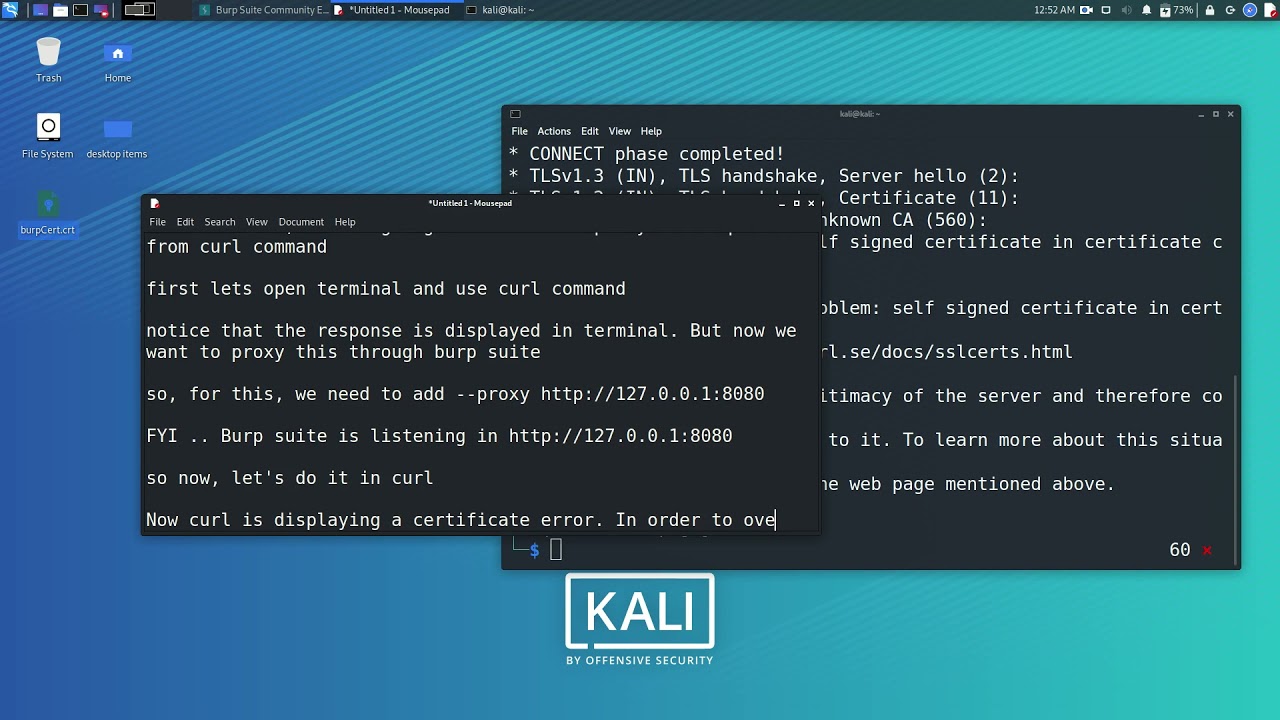Toggle the volume speaker icon in the tray
1280x720 pixels.
1127,10
